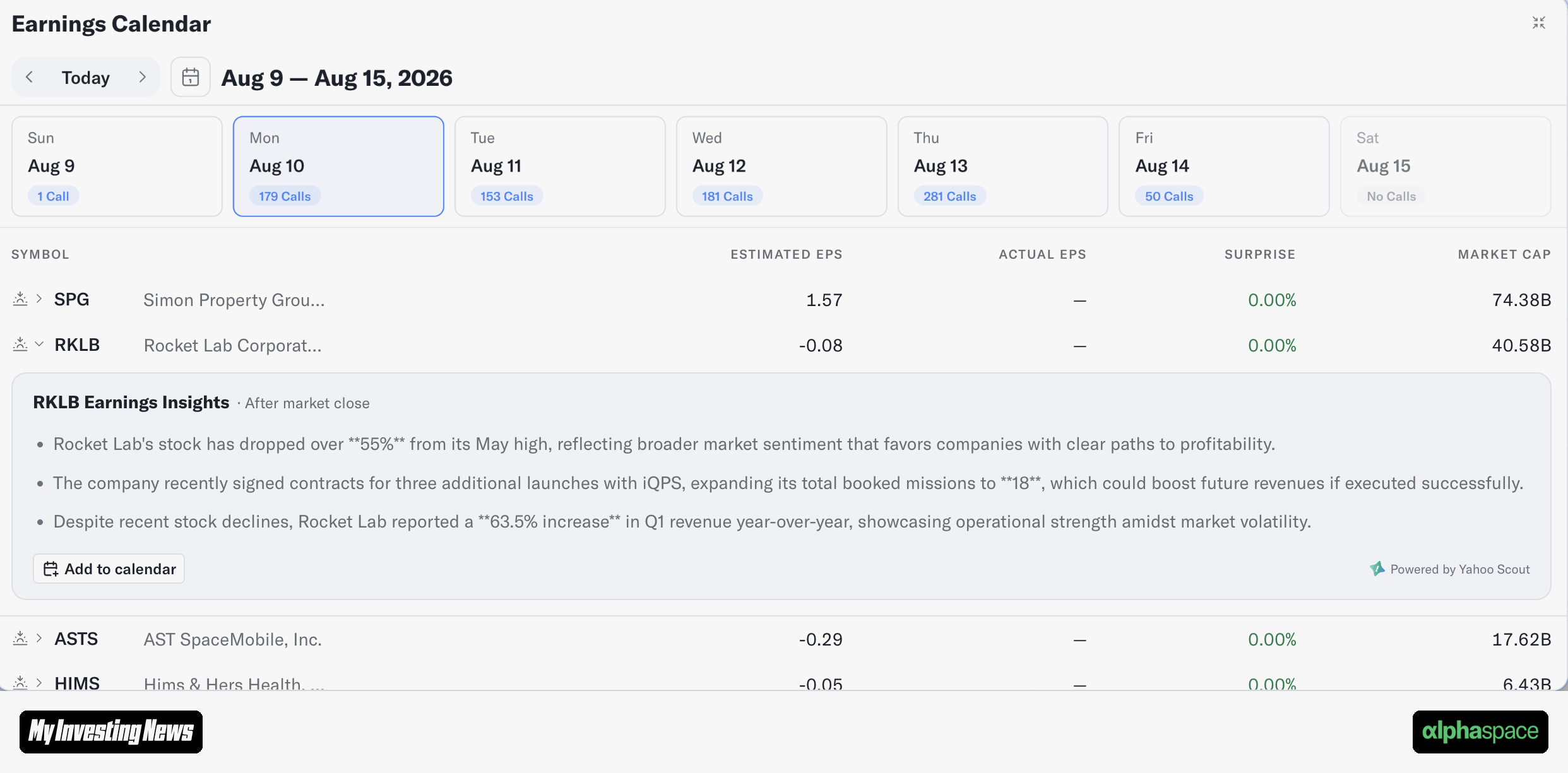The height and width of the screenshot is (773, 1568).
Task: Open the alphaspace logo link
Action: 1480,732
